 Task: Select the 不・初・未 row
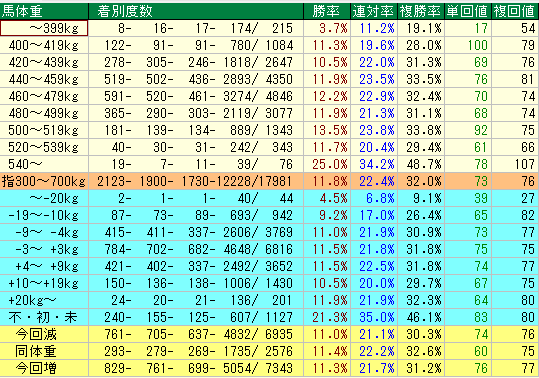269,317
